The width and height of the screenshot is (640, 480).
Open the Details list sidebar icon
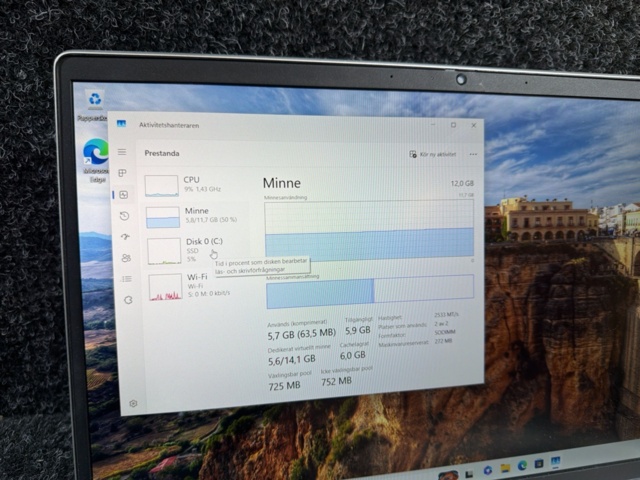click(x=127, y=279)
